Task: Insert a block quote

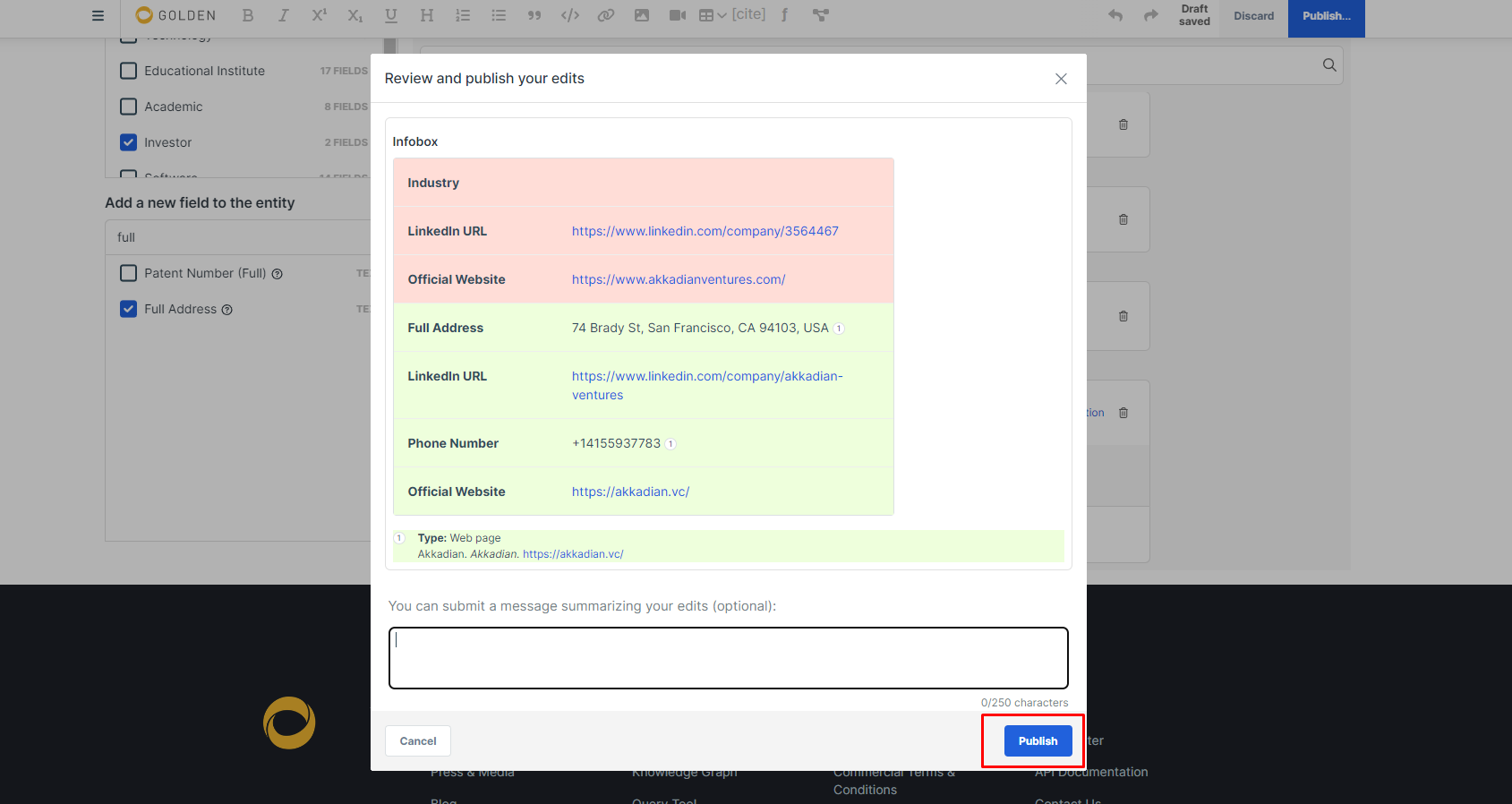Action: coord(534,15)
